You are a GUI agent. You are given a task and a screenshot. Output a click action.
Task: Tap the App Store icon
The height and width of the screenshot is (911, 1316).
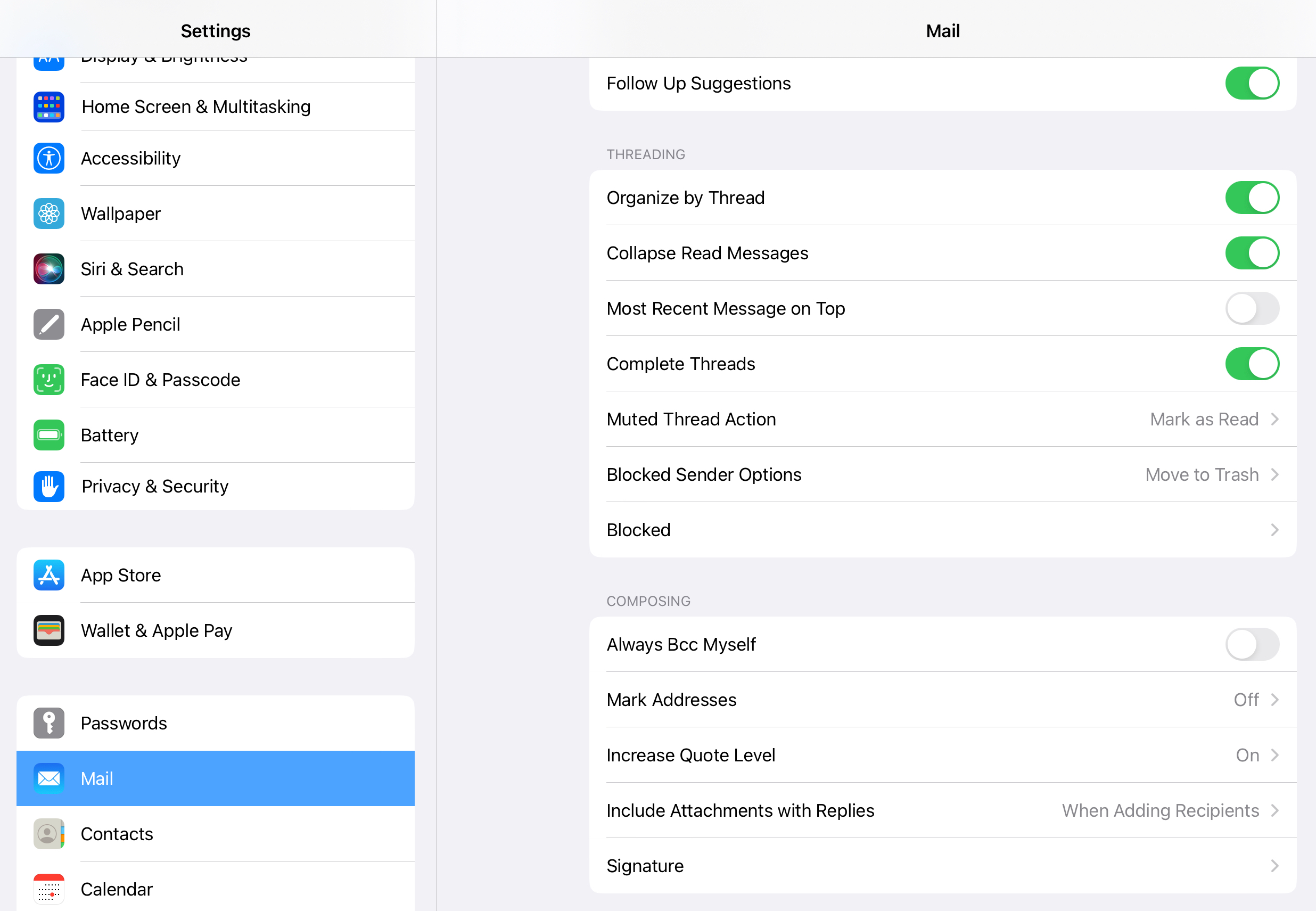48,575
